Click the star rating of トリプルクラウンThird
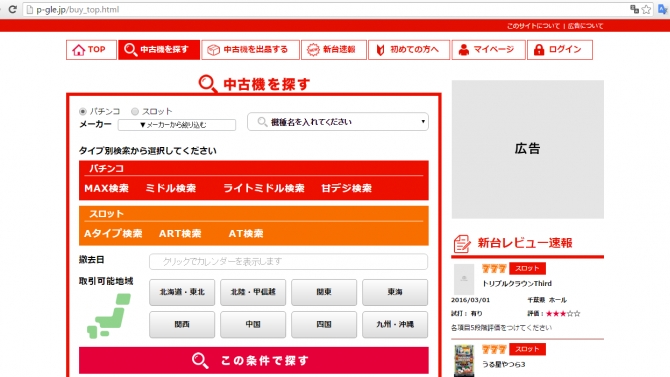Image resolution: width=670 pixels, height=377 pixels. click(563, 314)
